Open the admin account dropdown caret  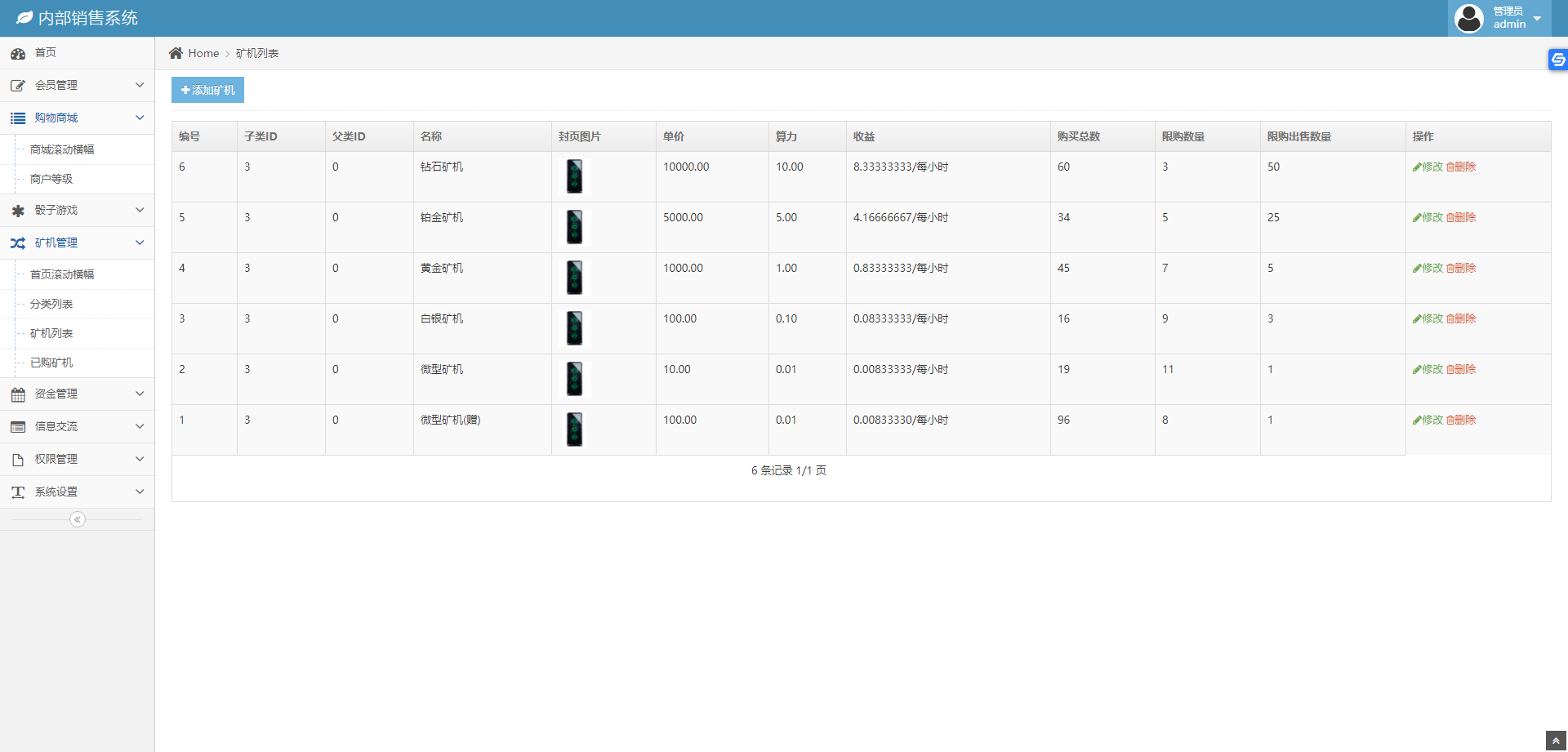[x=1537, y=19]
